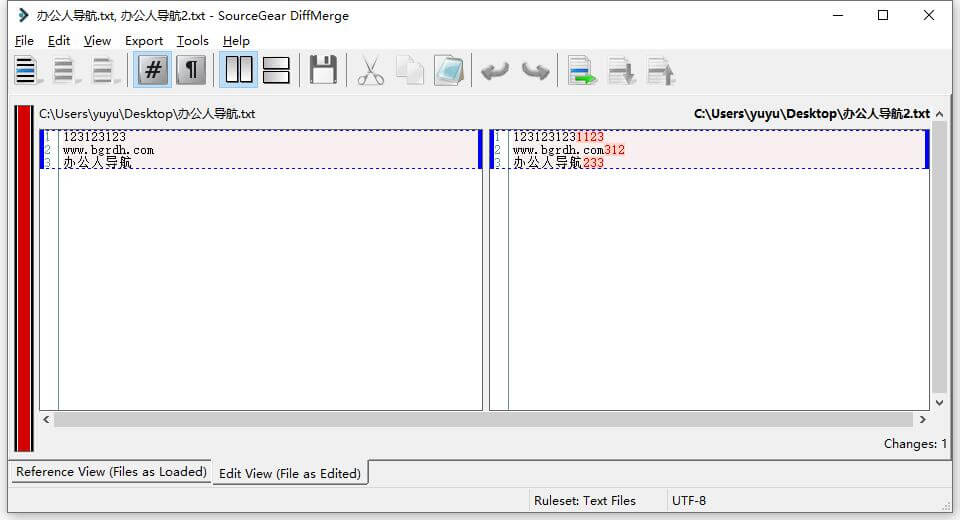Open the Export menu

(x=144, y=41)
